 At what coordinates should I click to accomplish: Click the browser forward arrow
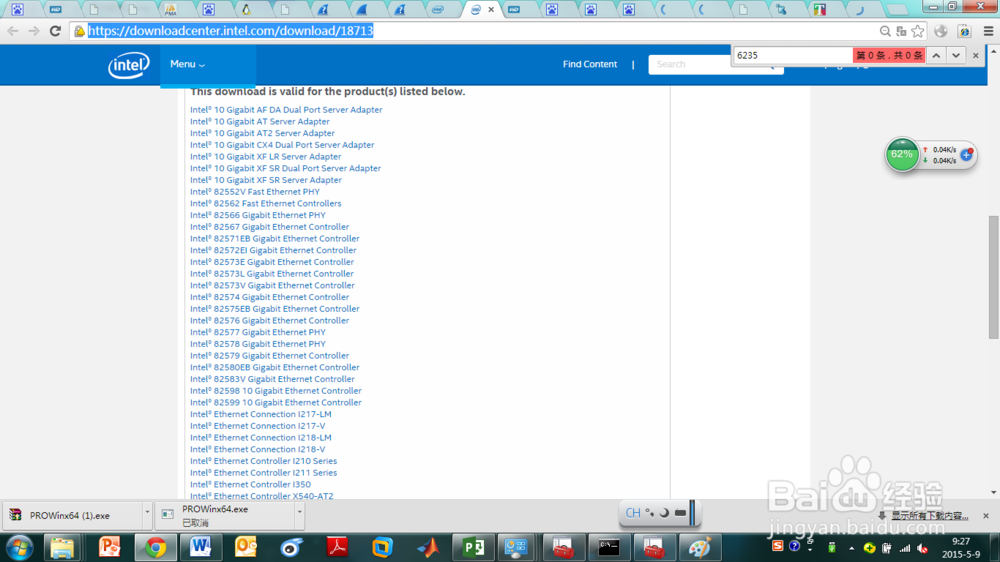click(x=34, y=31)
